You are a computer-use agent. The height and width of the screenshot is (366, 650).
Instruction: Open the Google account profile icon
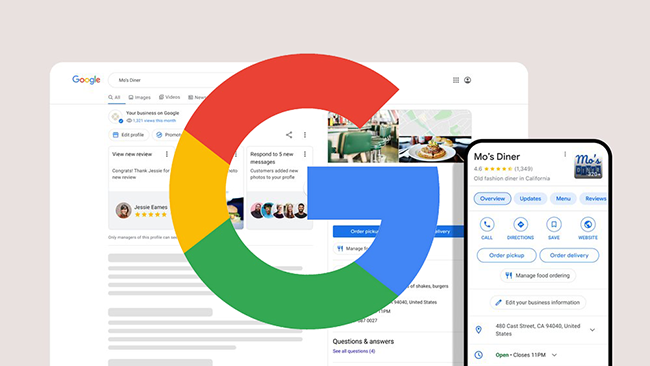click(467, 80)
